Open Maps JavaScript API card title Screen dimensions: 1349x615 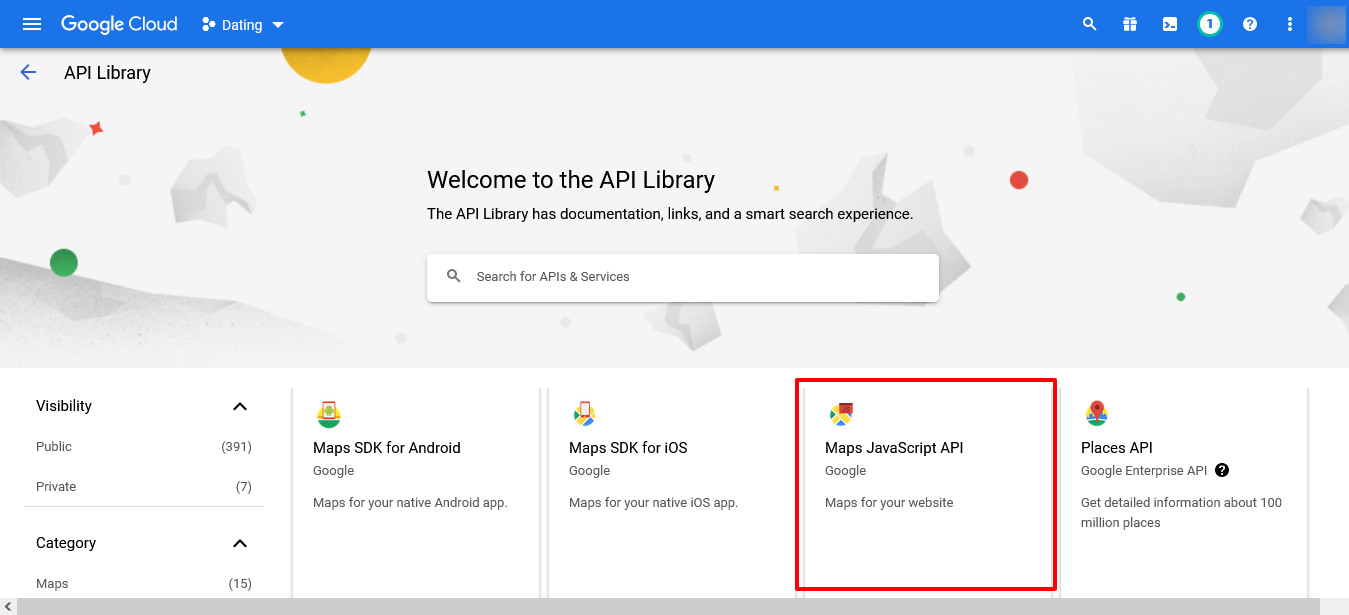coord(894,448)
